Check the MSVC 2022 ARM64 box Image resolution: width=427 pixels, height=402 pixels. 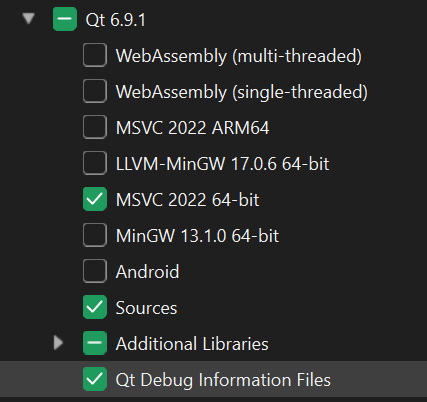coord(95,127)
